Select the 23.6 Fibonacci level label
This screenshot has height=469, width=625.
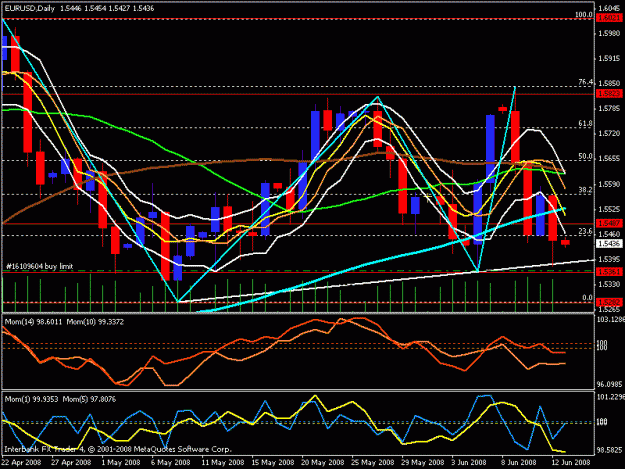click(586, 232)
